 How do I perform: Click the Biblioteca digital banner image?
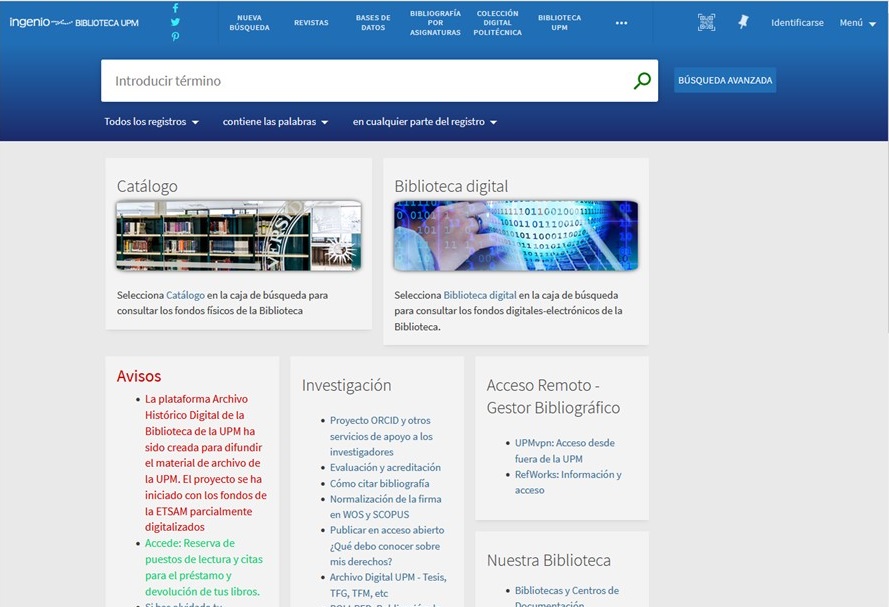[x=516, y=235]
